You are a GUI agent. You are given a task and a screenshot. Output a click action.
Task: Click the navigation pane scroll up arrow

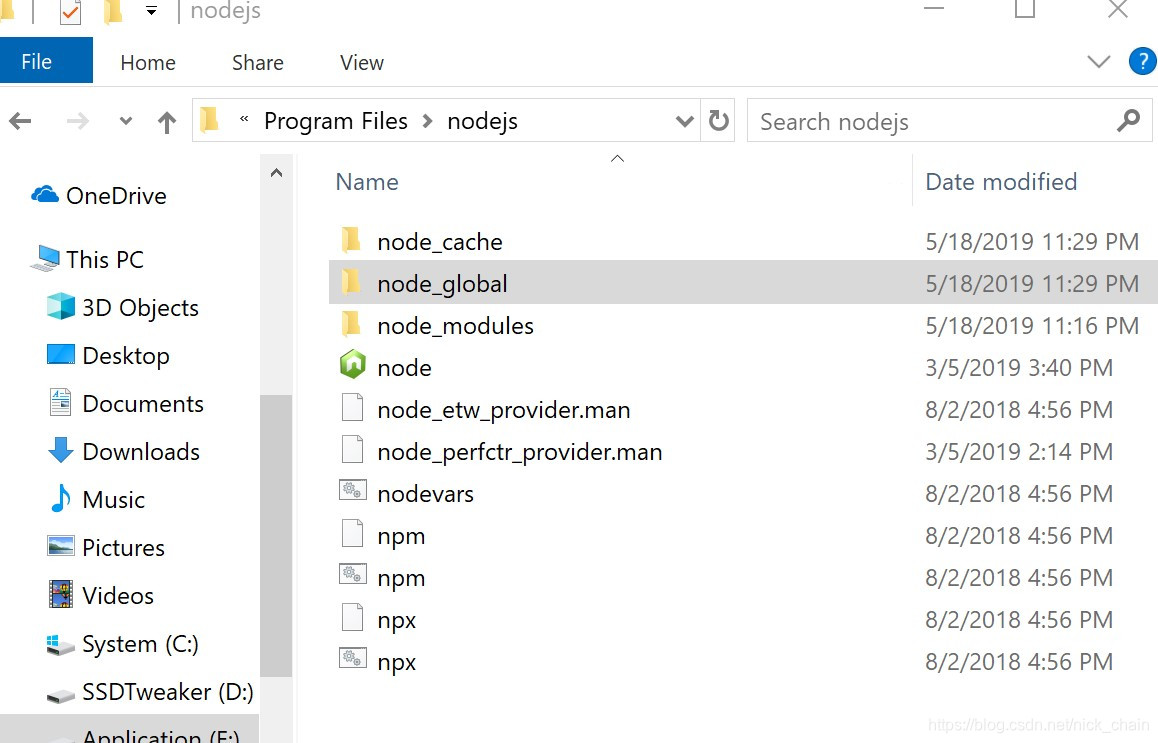click(276, 173)
